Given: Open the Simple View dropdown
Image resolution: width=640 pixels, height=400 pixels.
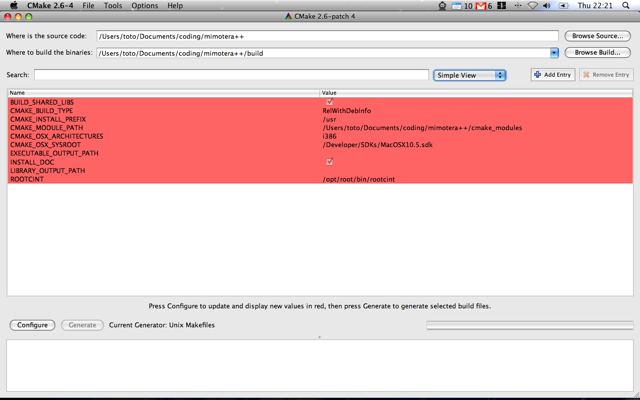Looking at the screenshot, I should pyautogui.click(x=469, y=75).
